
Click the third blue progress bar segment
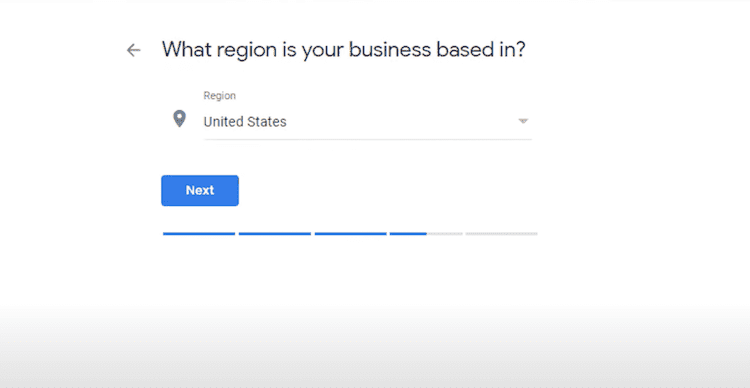[x=350, y=233]
